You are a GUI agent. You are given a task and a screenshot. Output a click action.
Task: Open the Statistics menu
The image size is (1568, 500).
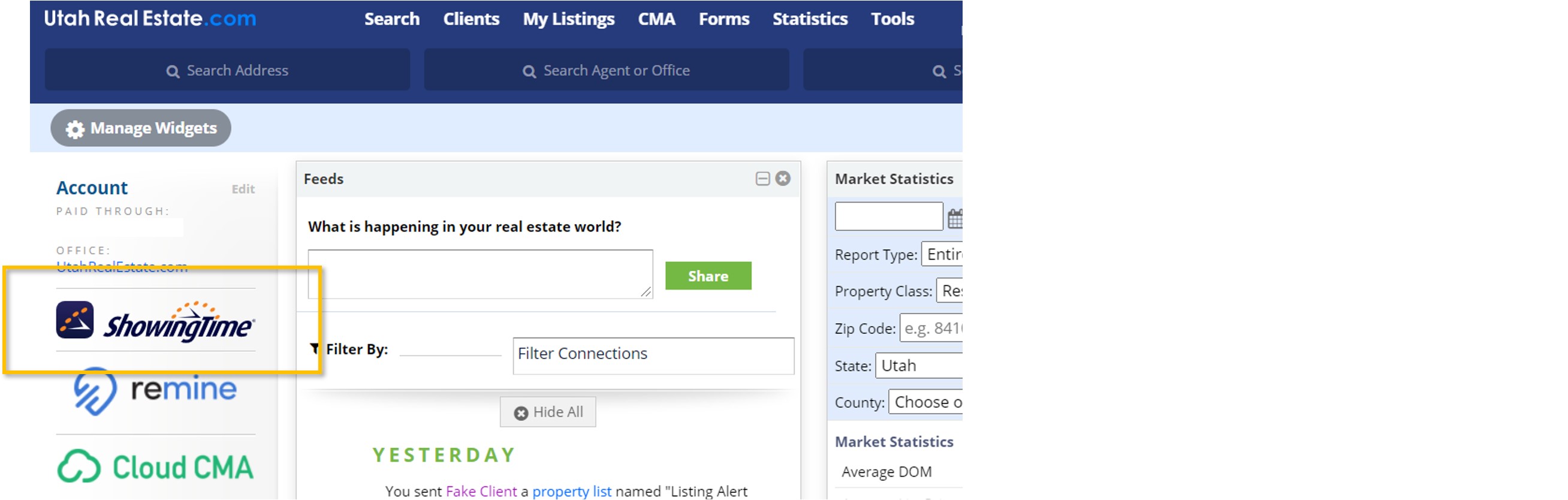tap(810, 19)
